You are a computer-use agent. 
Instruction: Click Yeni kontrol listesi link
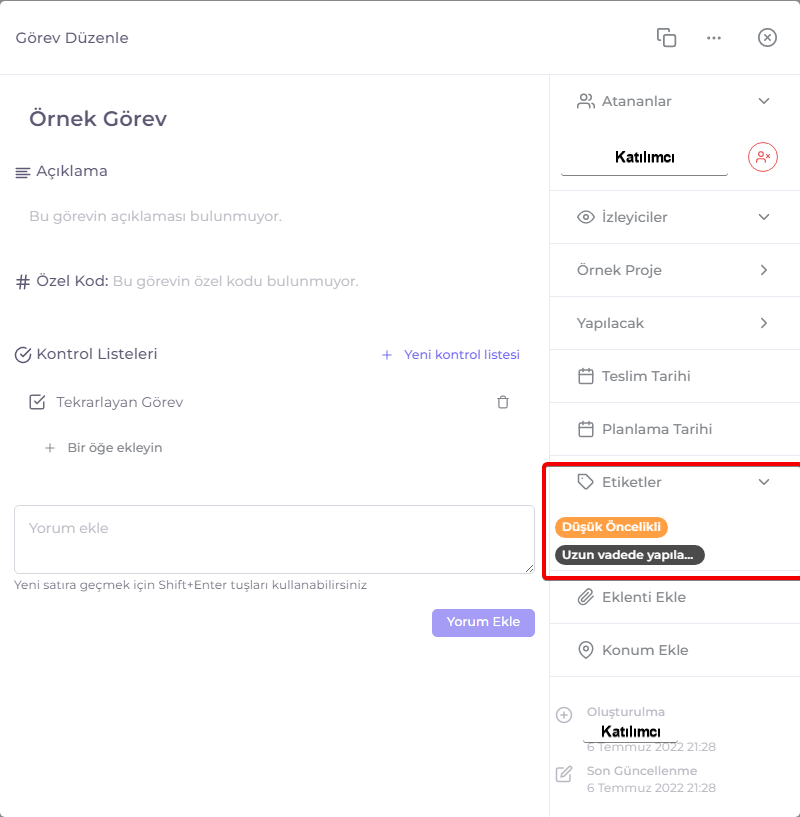pos(451,354)
